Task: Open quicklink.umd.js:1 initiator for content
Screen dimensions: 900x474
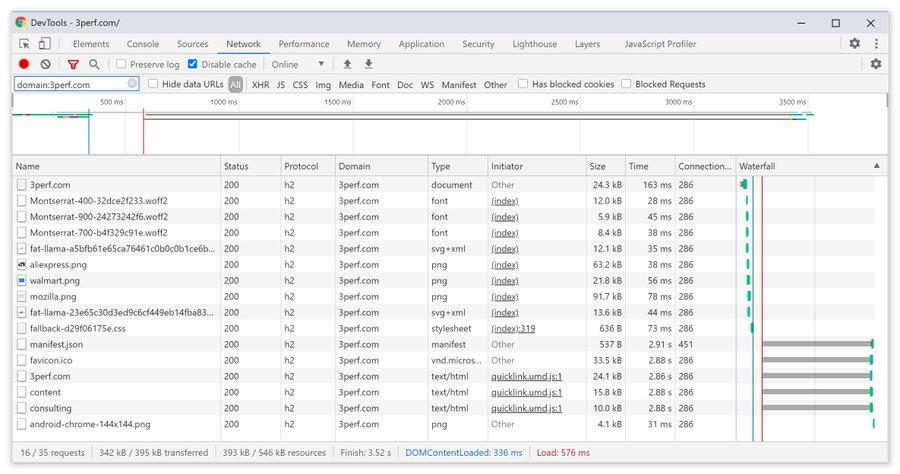Action: (526, 392)
